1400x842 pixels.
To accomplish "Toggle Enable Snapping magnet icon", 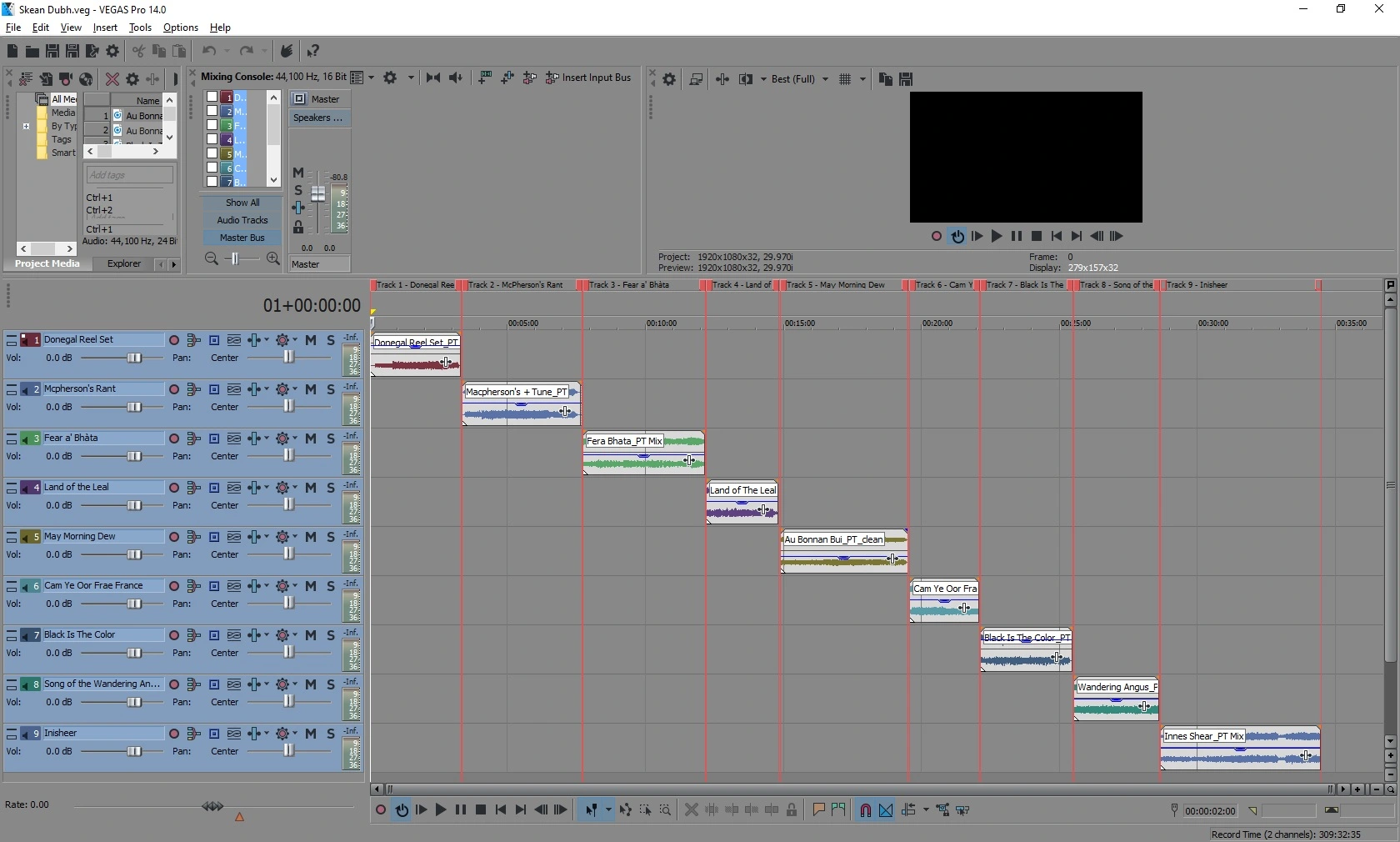I will coord(865,810).
